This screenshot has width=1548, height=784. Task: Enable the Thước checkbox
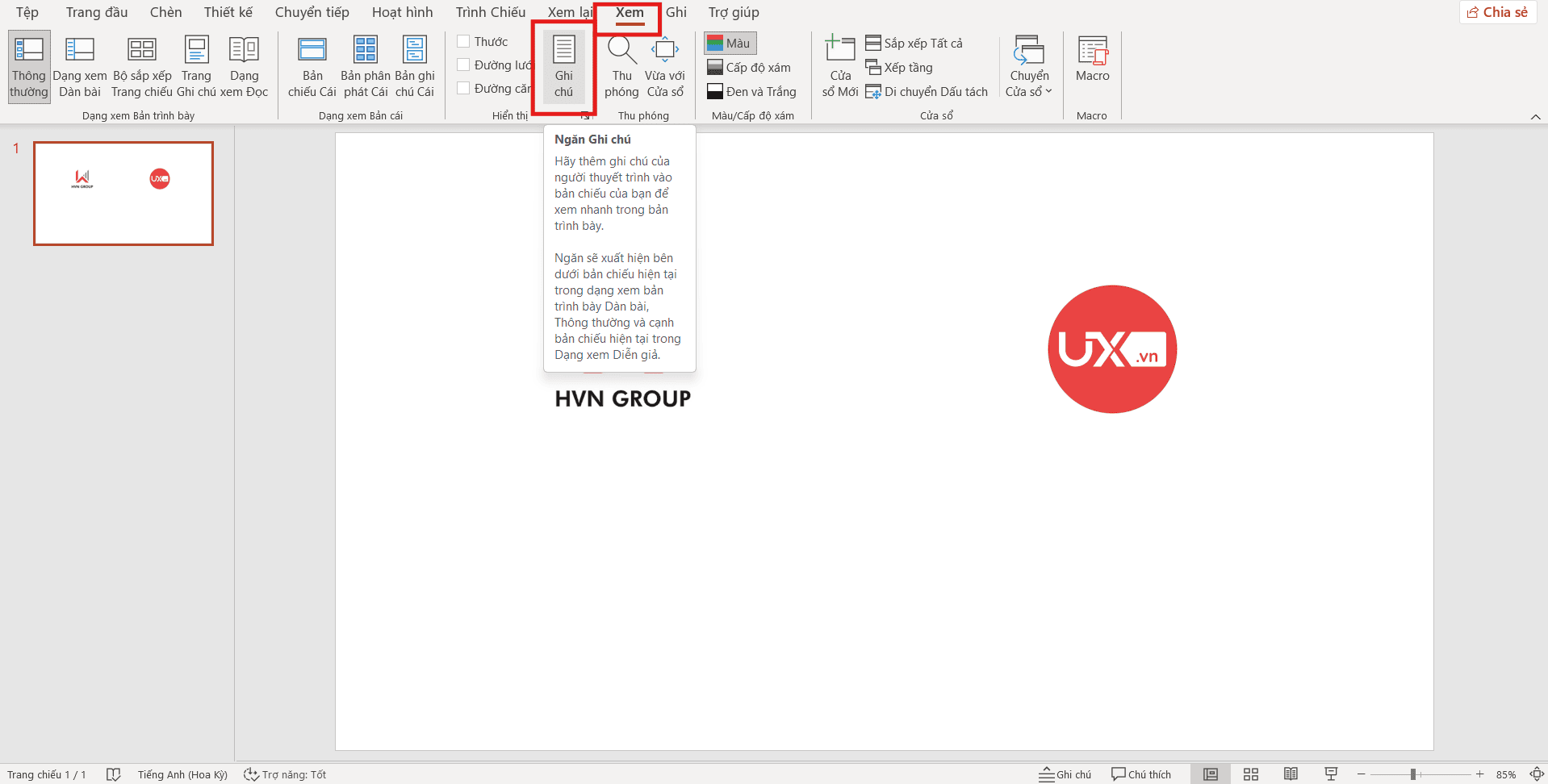click(464, 40)
